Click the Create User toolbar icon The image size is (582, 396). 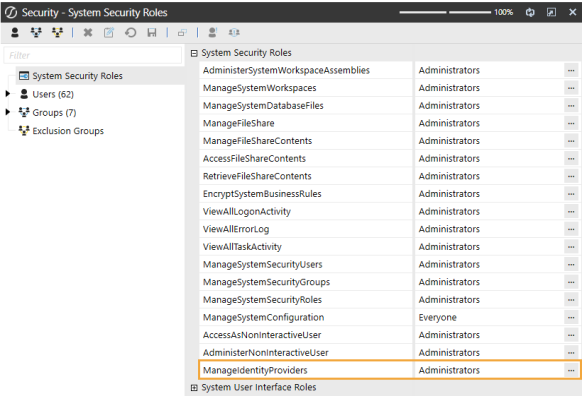tap(15, 33)
